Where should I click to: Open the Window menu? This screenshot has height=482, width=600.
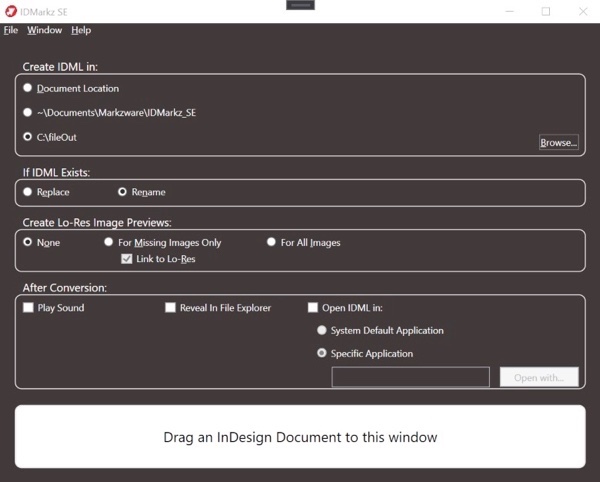coord(44,30)
